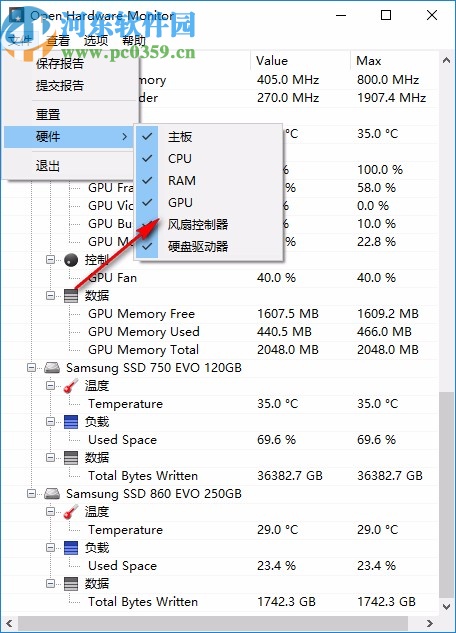Viewport: 456px width, 633px height.
Task: Select the GPU Memory Total row
Action: point(220,350)
